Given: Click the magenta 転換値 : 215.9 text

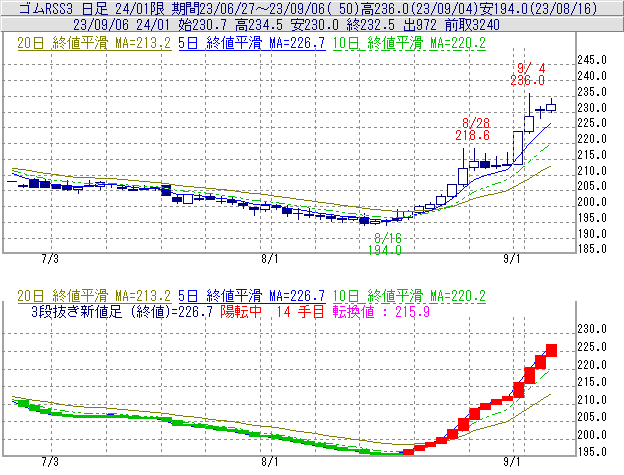Looking at the screenshot, I should pyautogui.click(x=381, y=311).
